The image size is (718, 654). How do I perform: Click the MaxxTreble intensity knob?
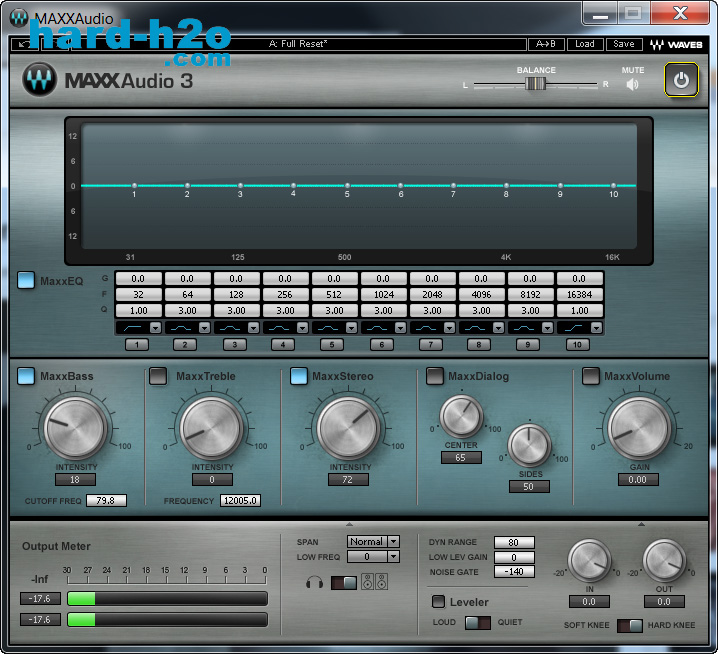click(212, 428)
